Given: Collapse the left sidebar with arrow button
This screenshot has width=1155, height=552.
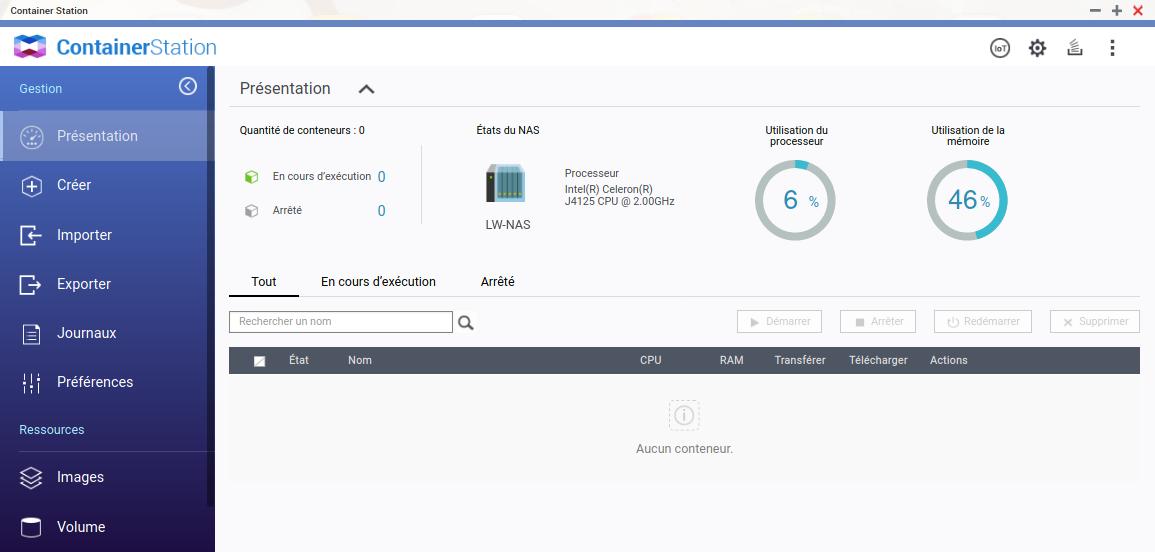Looking at the screenshot, I should 188,87.
